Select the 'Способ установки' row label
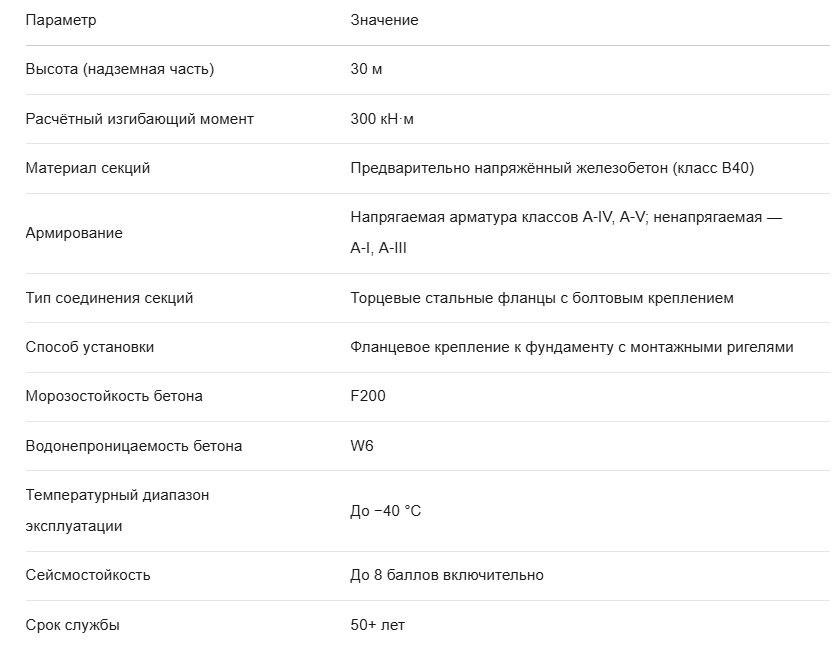The height and width of the screenshot is (653, 833). coord(90,347)
